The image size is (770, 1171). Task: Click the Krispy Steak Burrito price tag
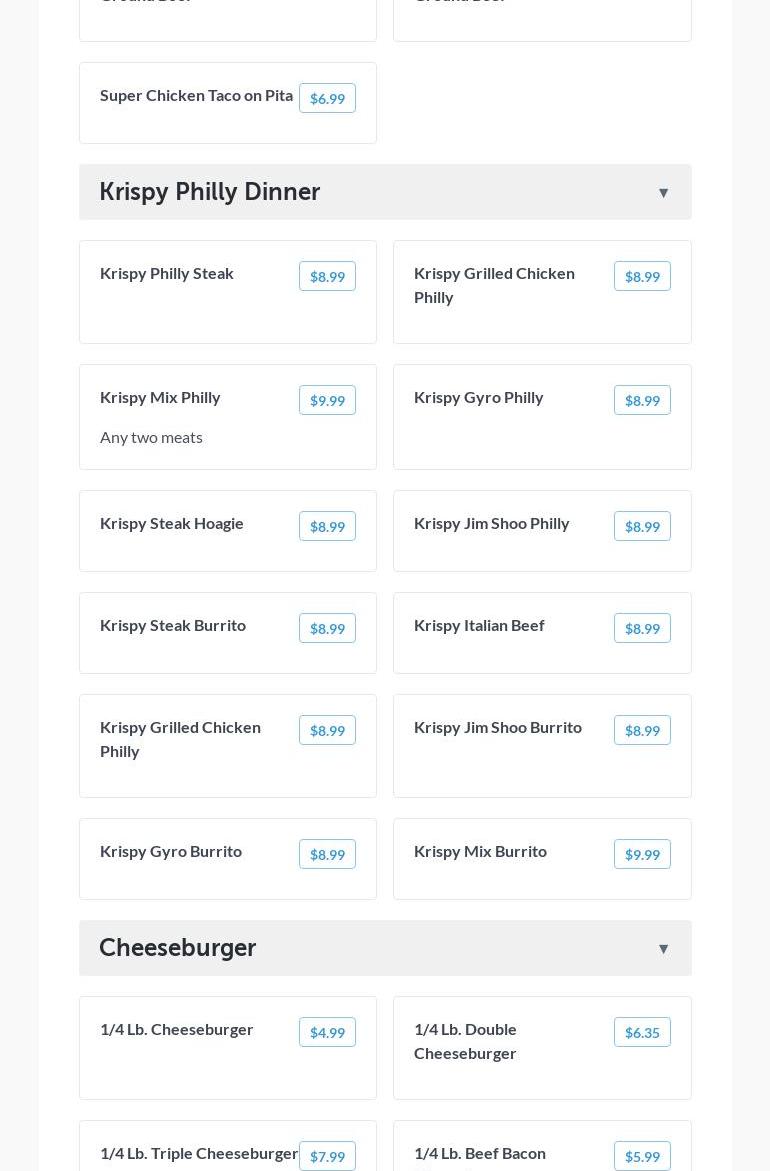tap(327, 629)
